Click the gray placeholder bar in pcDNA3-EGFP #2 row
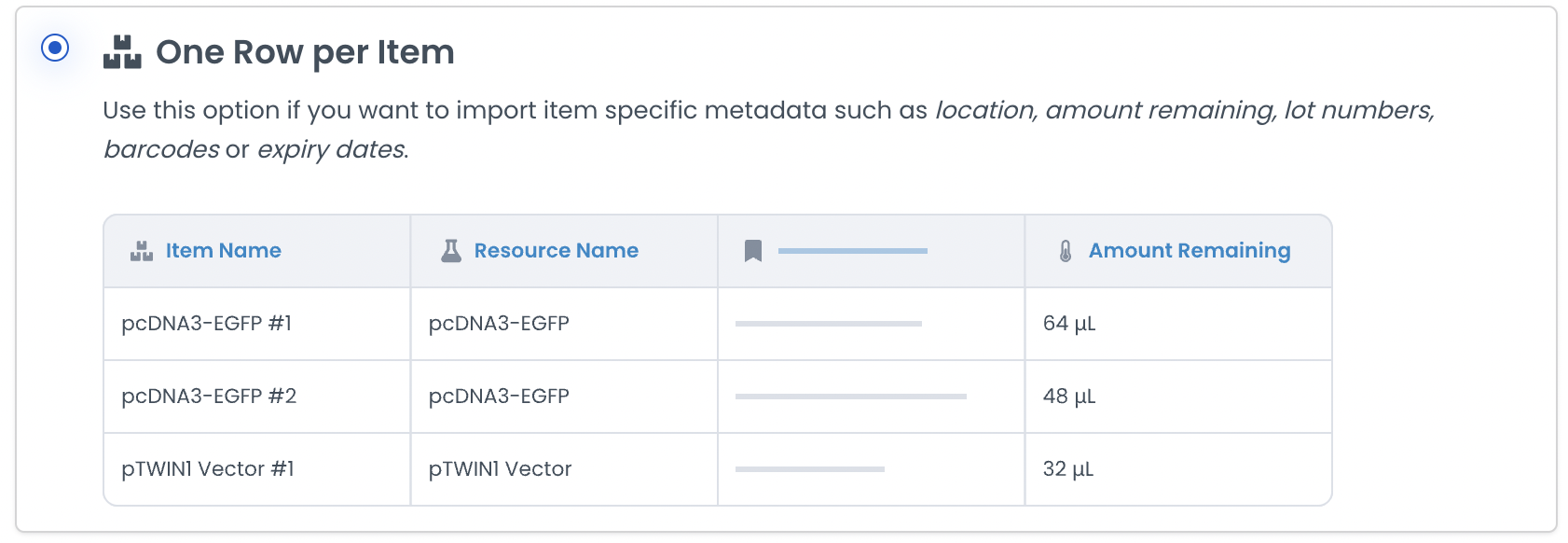The width and height of the screenshot is (1568, 543). pyautogui.click(x=850, y=397)
